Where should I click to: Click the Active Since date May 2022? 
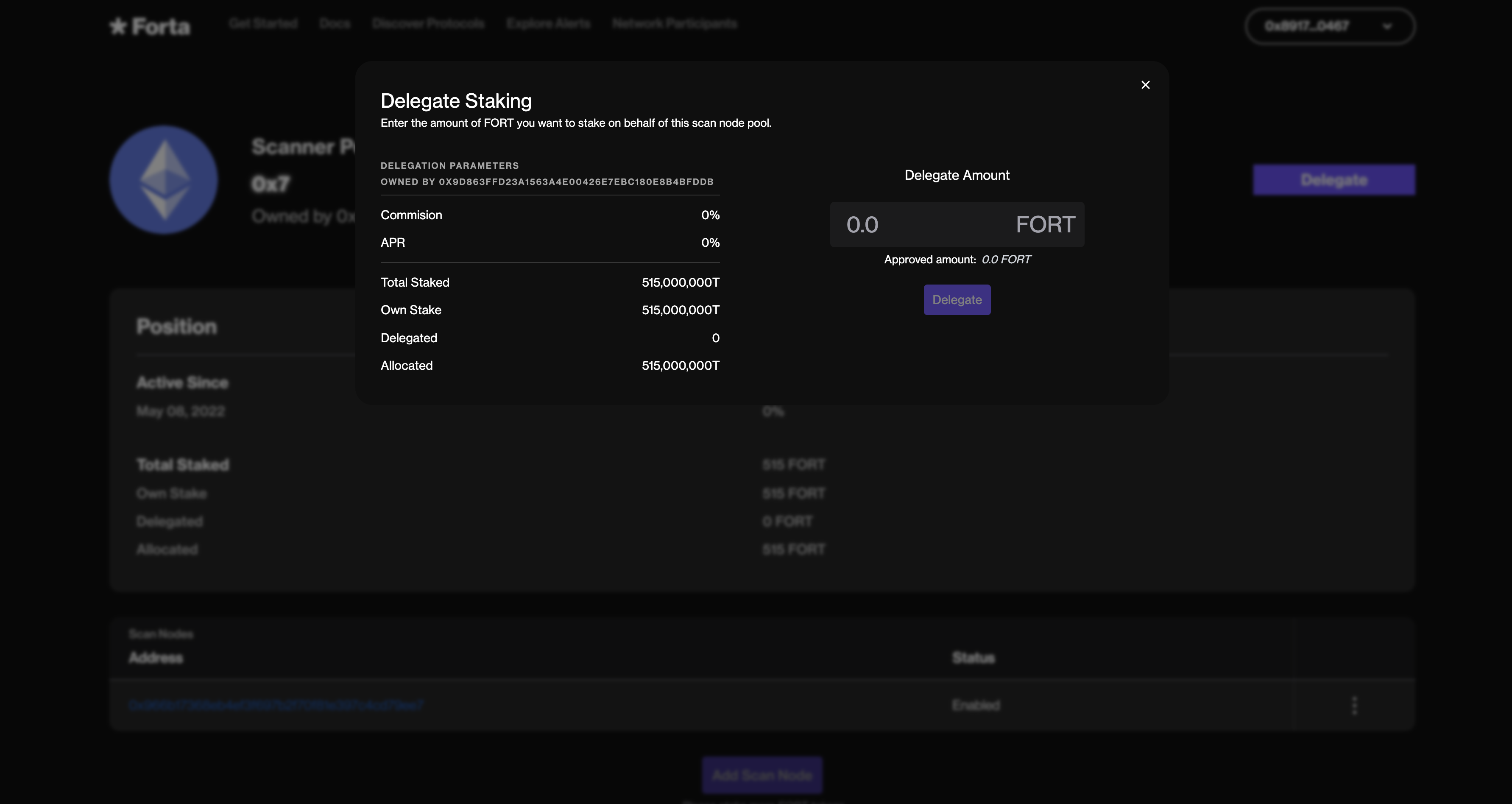(x=181, y=411)
